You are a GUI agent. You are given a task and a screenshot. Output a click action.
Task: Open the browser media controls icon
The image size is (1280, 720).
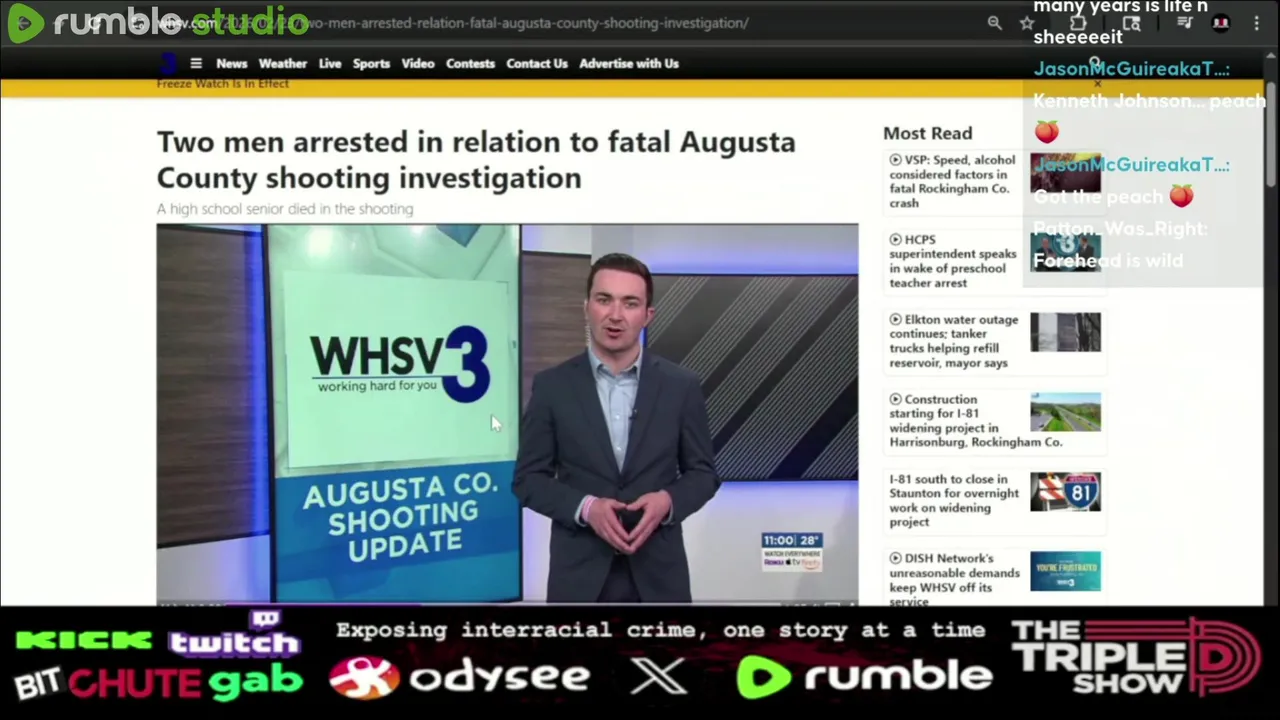click(x=1184, y=22)
